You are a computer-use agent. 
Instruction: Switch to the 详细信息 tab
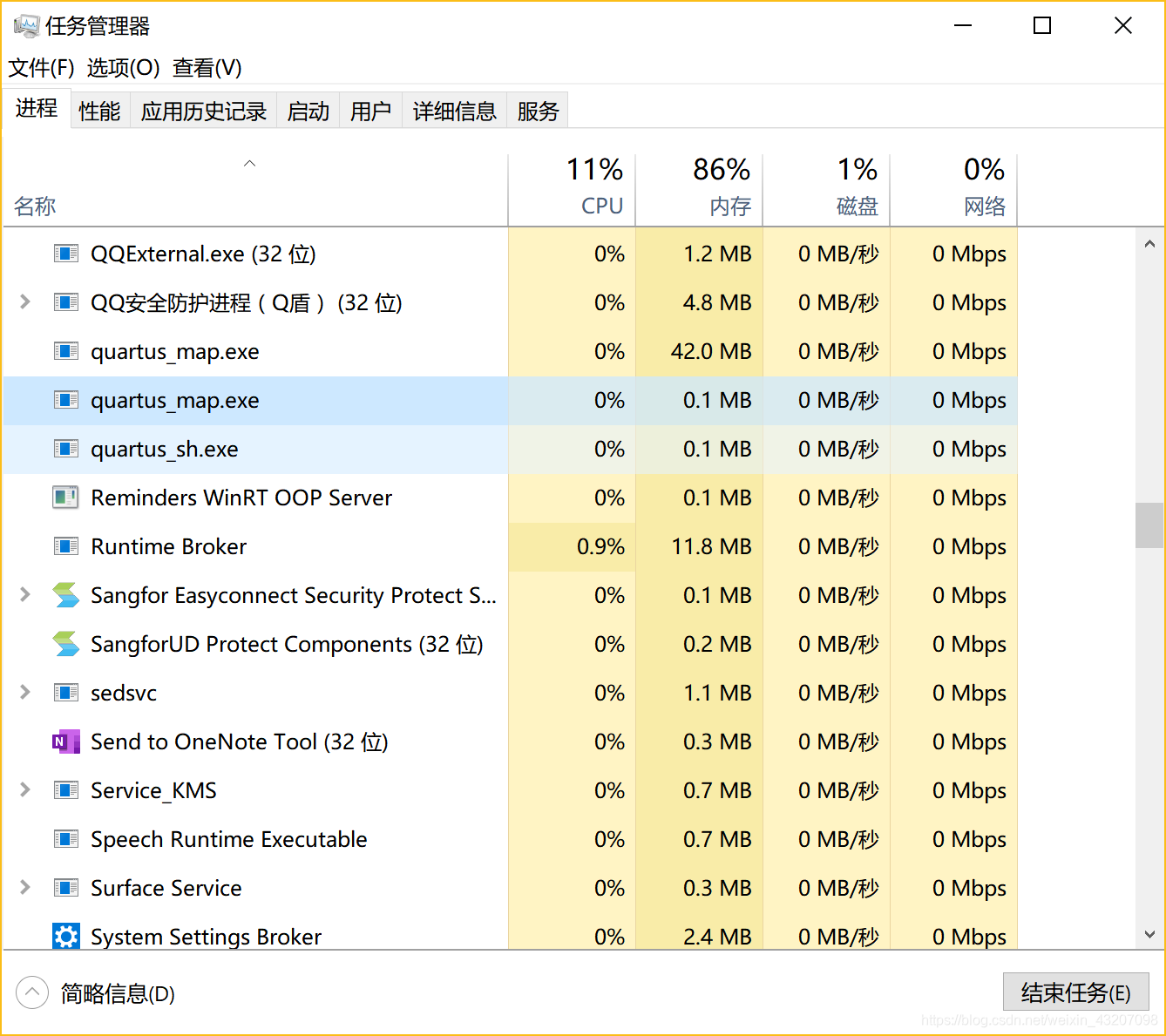coord(454,111)
